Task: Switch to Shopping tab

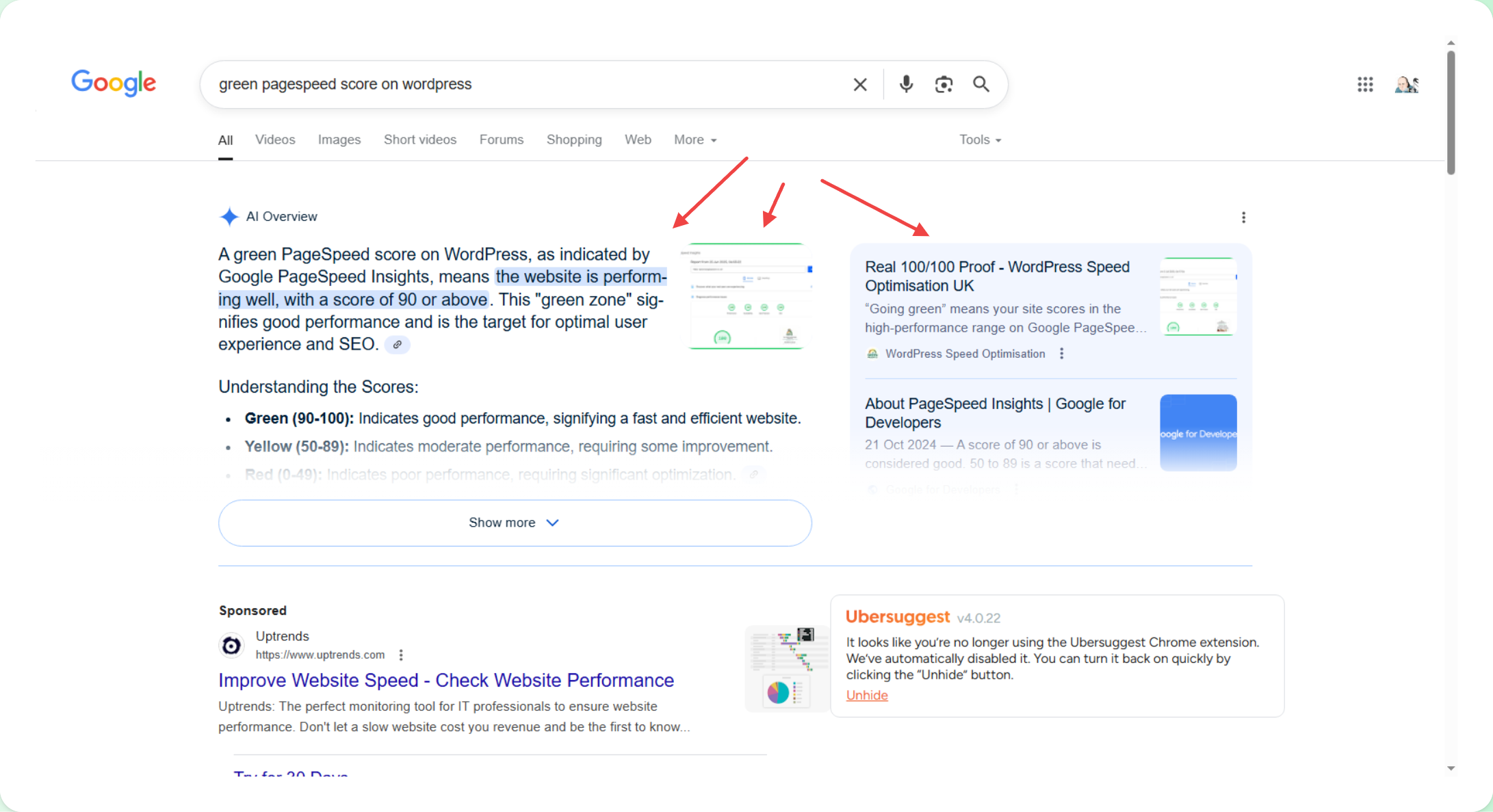Action: click(574, 140)
